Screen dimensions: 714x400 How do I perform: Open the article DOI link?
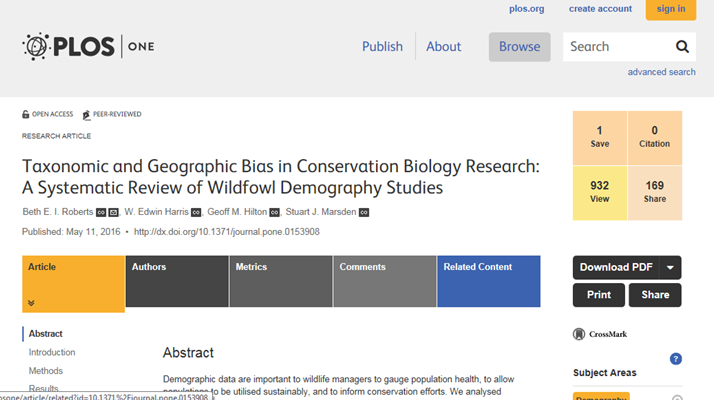point(227,232)
